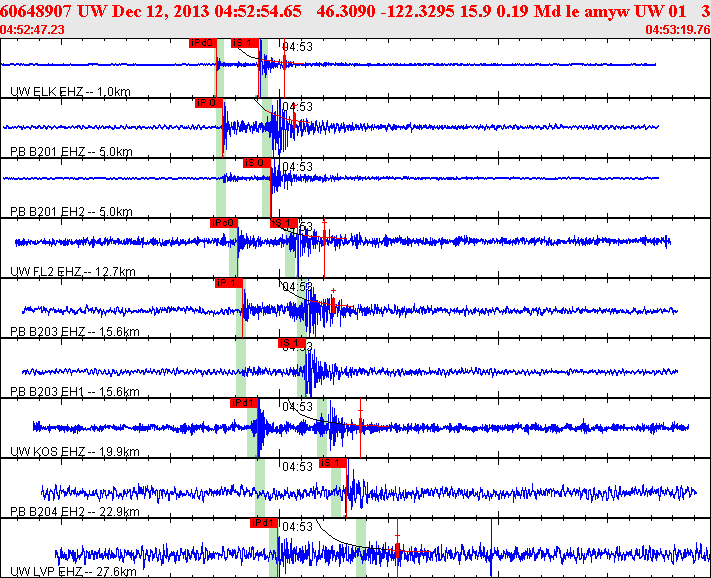Click the red coda marker on B203 EHZ trace
Viewport: 711px width, 578px height.
pos(333,305)
